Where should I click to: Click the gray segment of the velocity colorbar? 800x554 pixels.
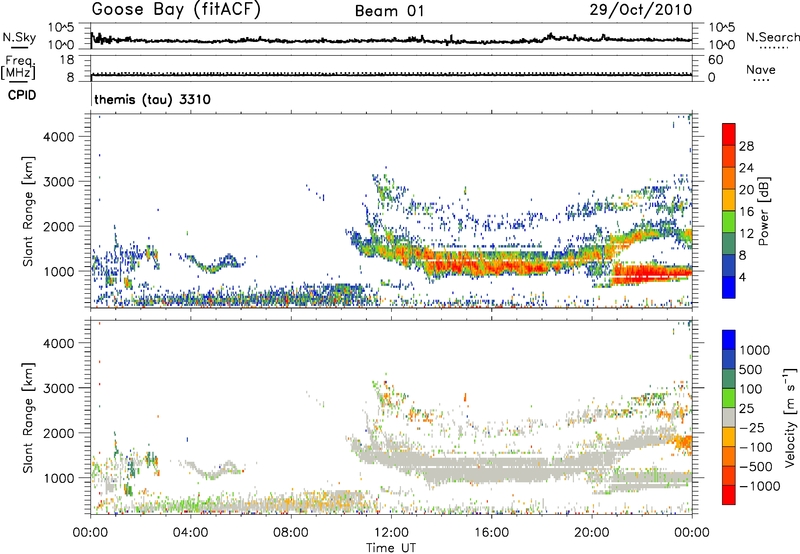(729, 417)
